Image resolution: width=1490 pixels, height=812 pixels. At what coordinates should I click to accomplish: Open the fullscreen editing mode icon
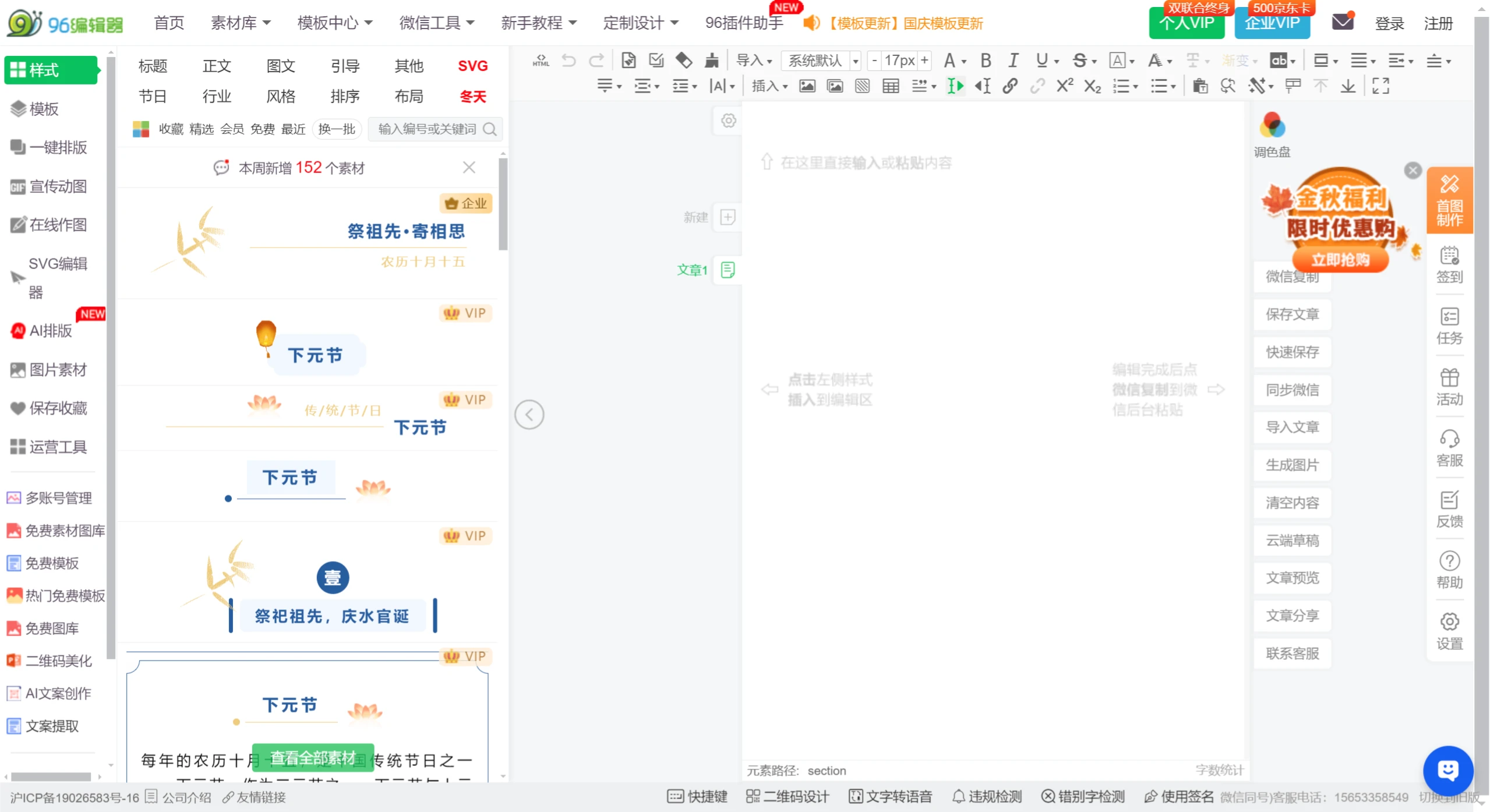pyautogui.click(x=1380, y=86)
